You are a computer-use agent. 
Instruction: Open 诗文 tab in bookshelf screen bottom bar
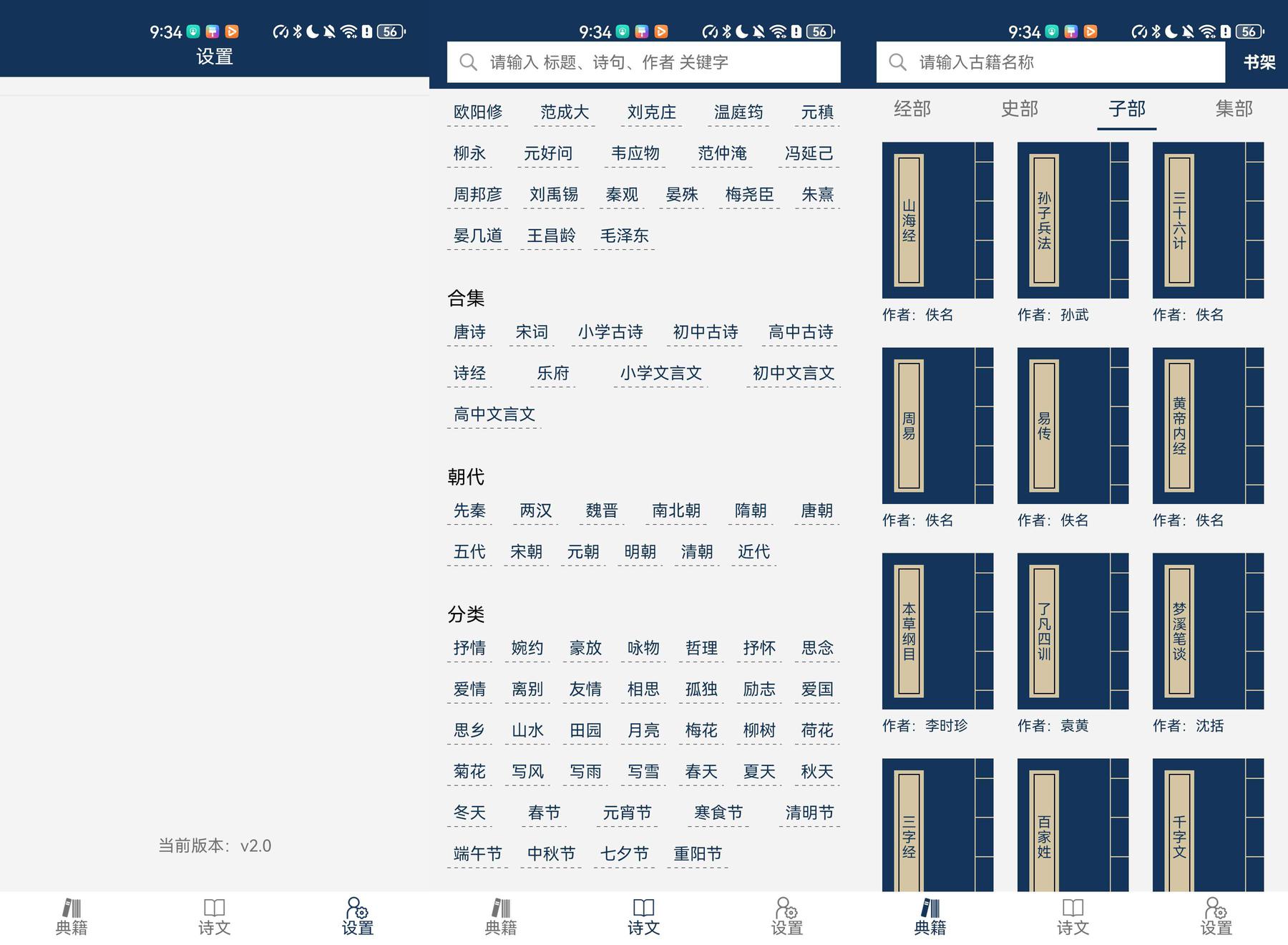(x=1073, y=917)
